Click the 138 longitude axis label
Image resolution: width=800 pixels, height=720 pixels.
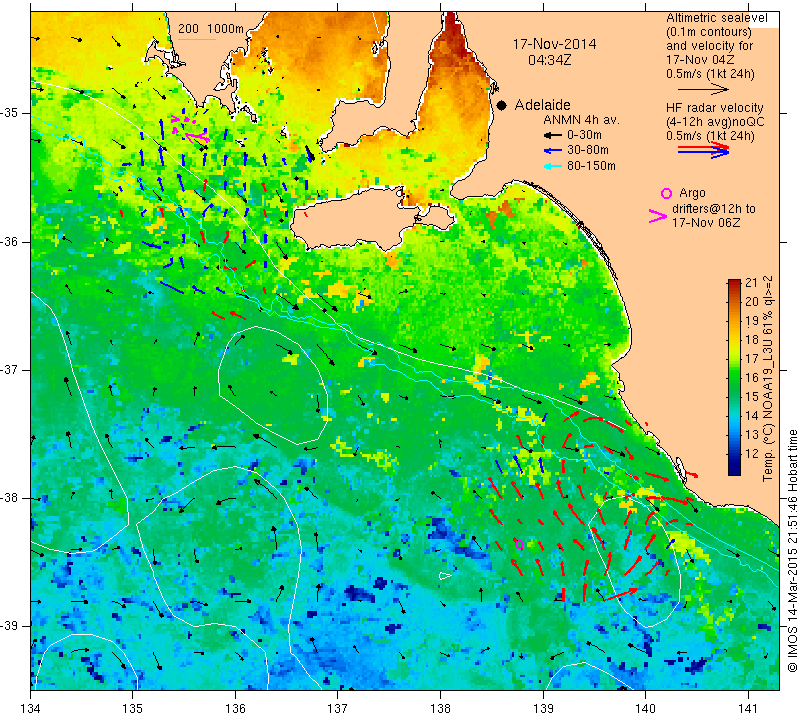(440, 708)
